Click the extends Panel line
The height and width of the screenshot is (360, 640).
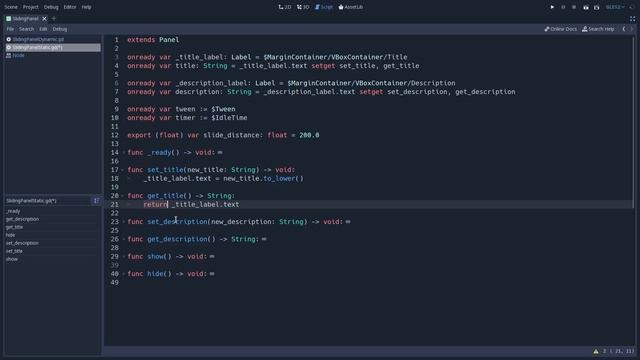153,40
